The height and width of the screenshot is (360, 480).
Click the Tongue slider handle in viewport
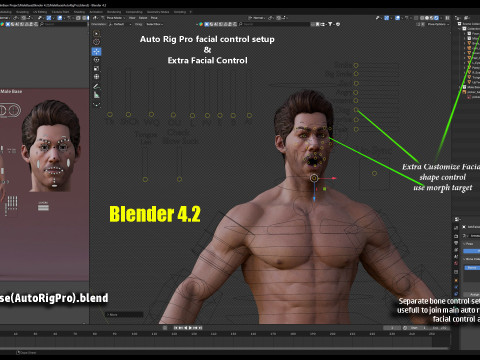(145, 179)
